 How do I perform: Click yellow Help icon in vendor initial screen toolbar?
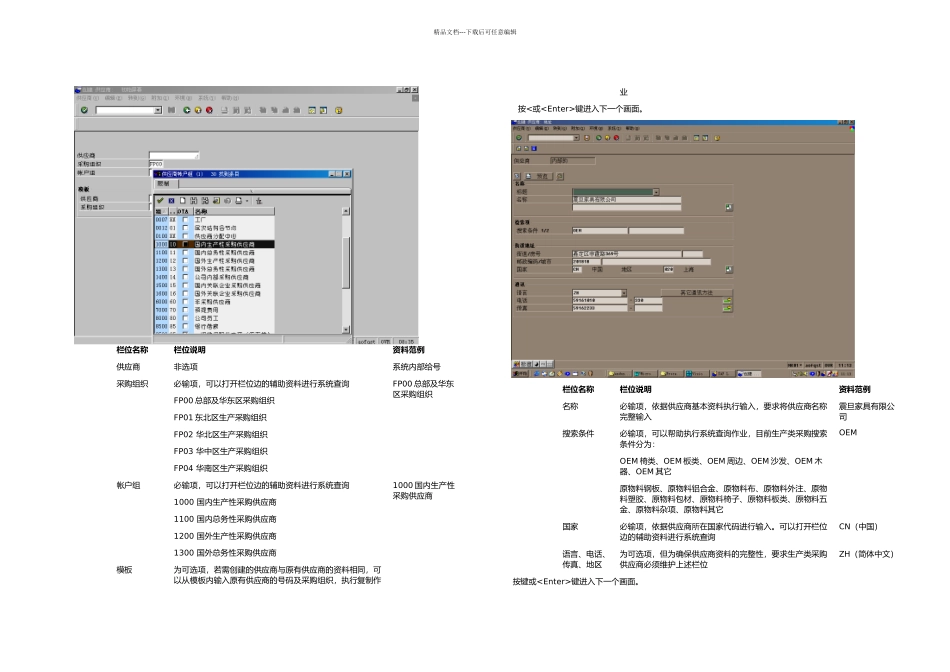(339, 110)
